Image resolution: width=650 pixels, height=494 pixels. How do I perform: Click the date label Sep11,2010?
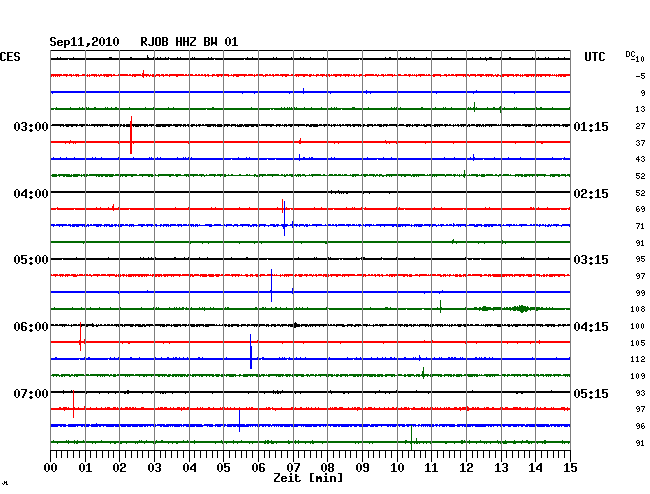84,42
